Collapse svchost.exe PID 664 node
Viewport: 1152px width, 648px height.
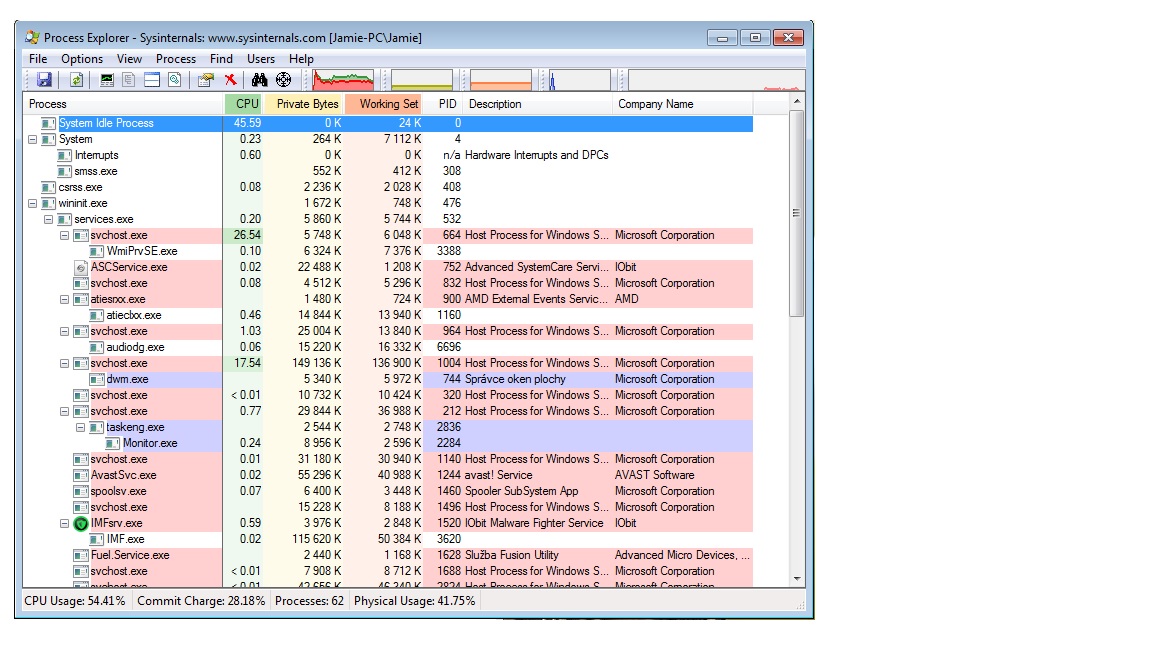pos(65,236)
